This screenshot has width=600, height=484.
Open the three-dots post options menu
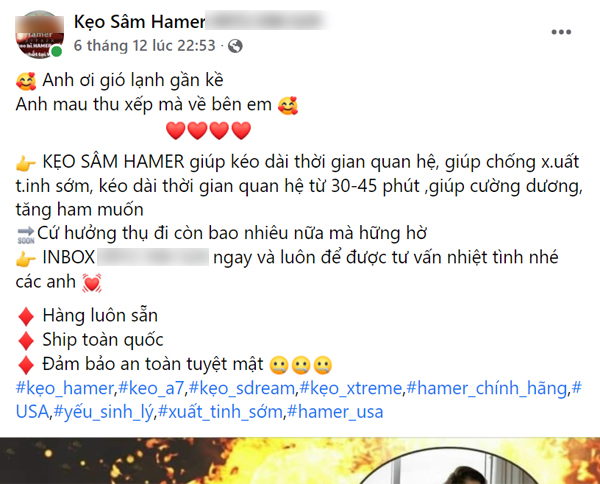point(561,32)
